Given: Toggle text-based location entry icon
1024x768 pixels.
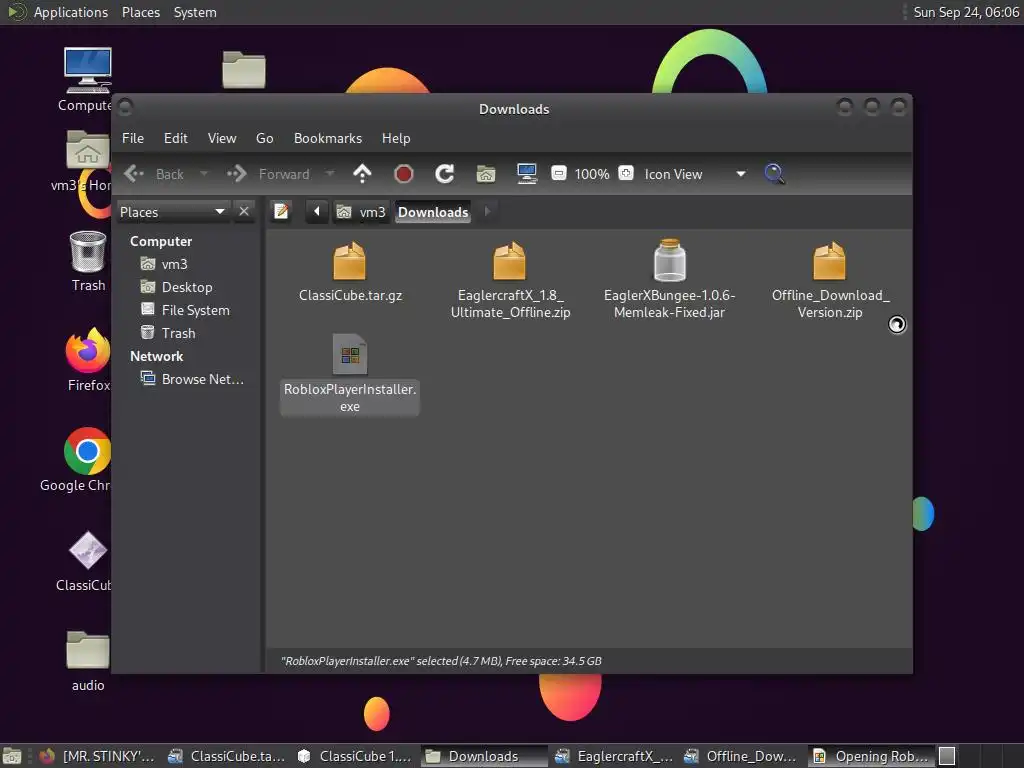Looking at the screenshot, I should point(281,212).
